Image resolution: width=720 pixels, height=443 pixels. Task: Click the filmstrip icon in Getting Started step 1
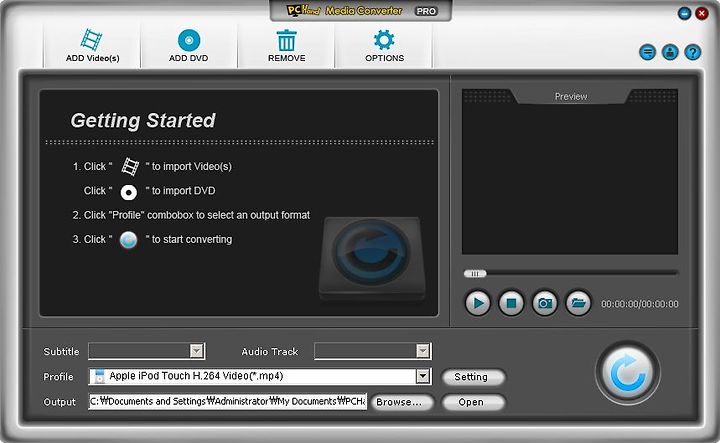click(130, 167)
